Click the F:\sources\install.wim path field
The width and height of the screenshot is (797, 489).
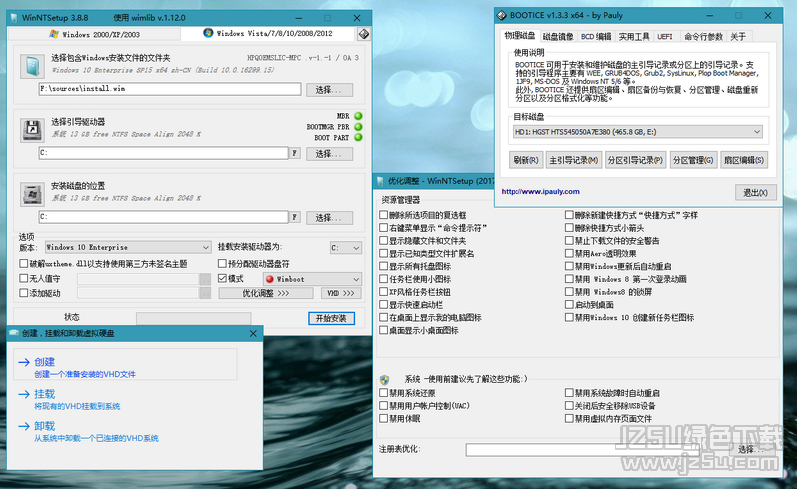pos(170,89)
